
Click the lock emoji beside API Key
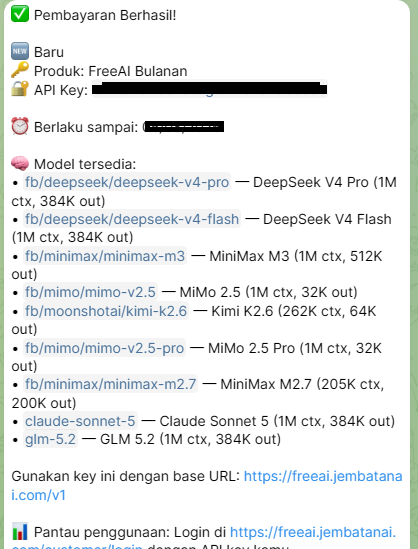point(20,89)
